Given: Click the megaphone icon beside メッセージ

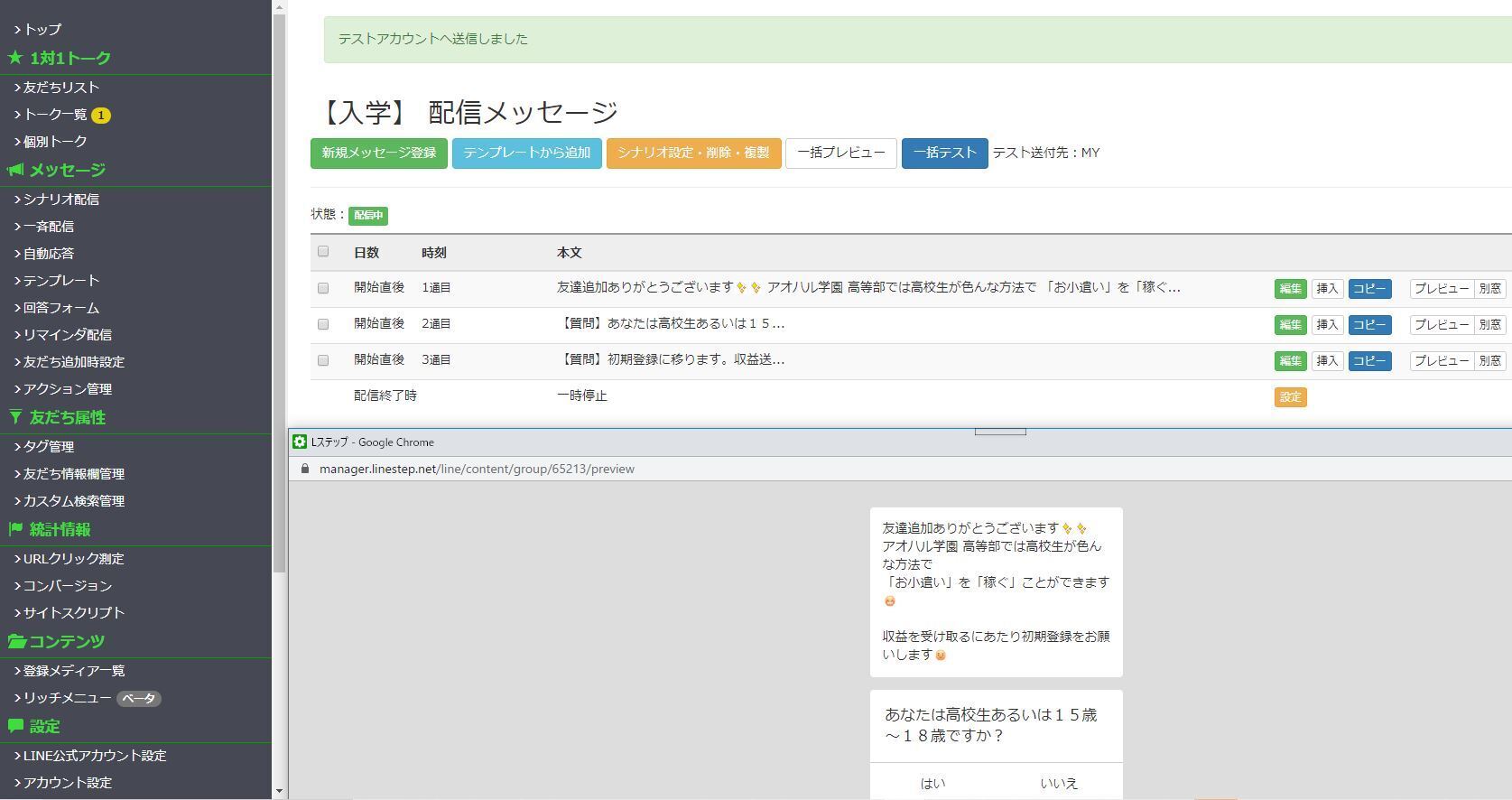Looking at the screenshot, I should pos(15,171).
